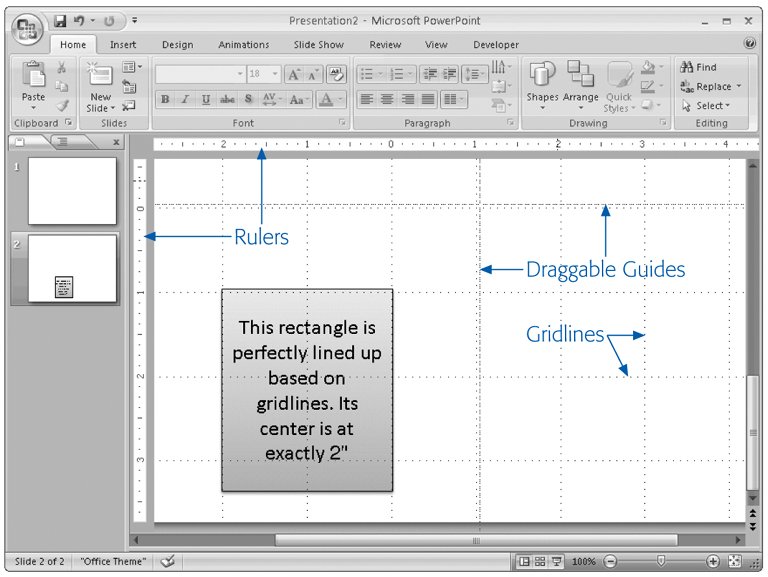Expand the Select dropdown in Editing

coord(728,105)
